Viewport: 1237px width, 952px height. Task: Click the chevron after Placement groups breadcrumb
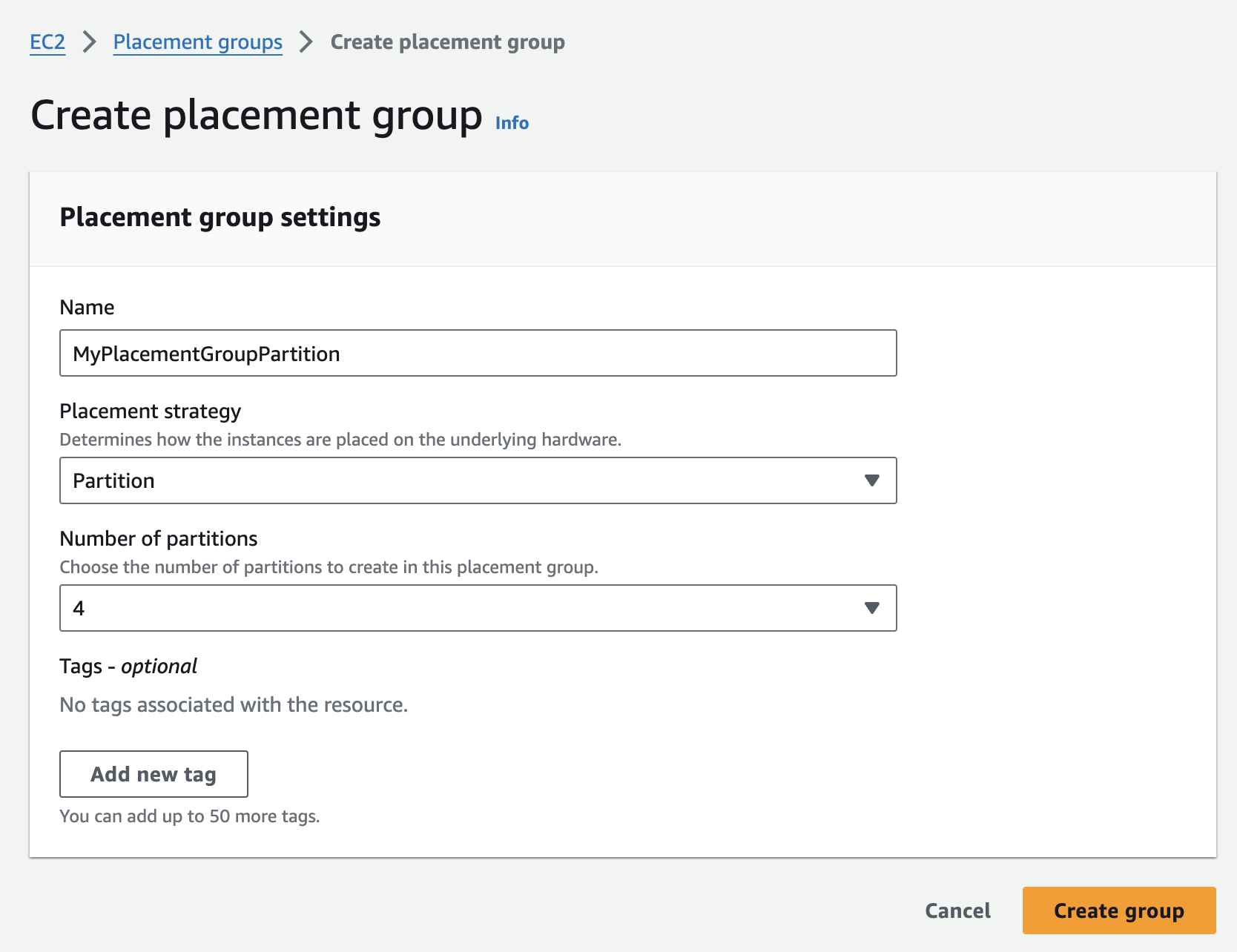click(x=306, y=42)
